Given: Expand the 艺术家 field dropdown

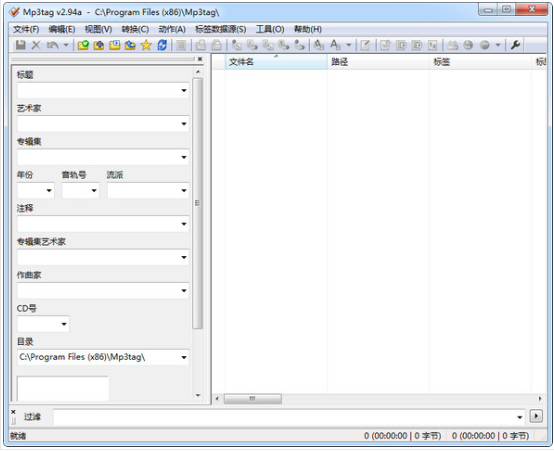Looking at the screenshot, I should tap(184, 124).
